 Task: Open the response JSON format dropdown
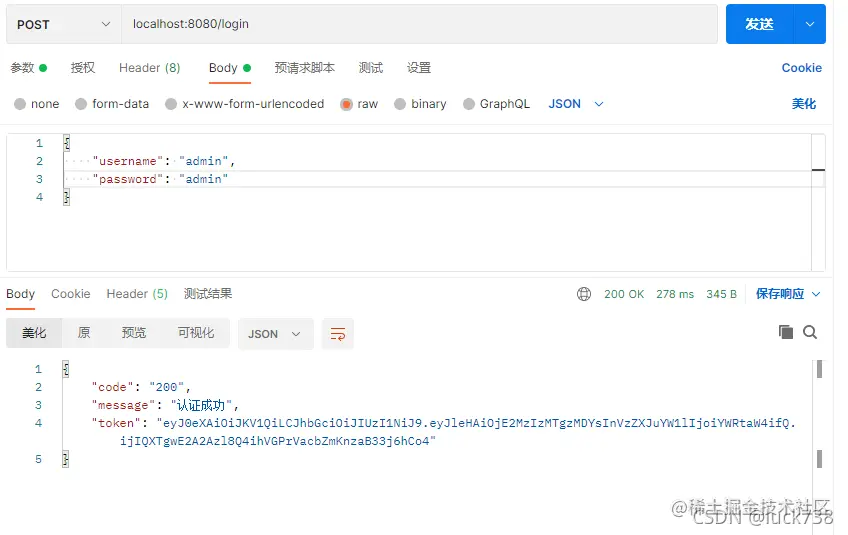pos(275,334)
